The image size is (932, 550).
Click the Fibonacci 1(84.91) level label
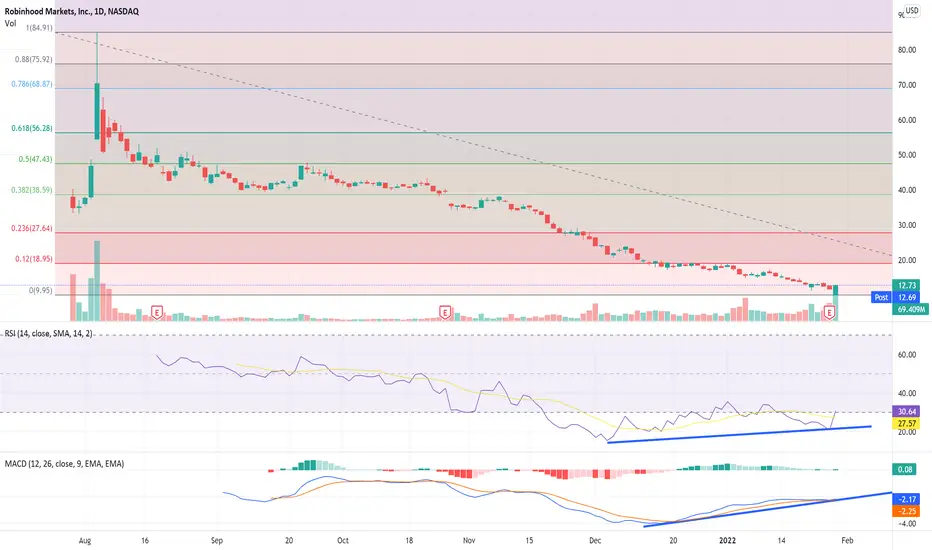(39, 28)
